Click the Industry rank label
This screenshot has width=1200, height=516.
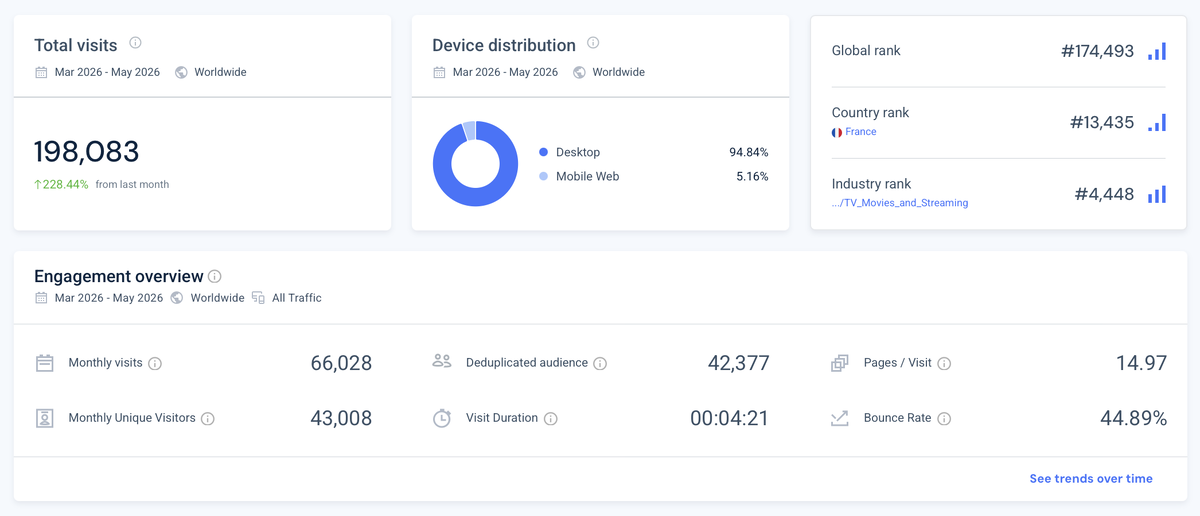[872, 184]
